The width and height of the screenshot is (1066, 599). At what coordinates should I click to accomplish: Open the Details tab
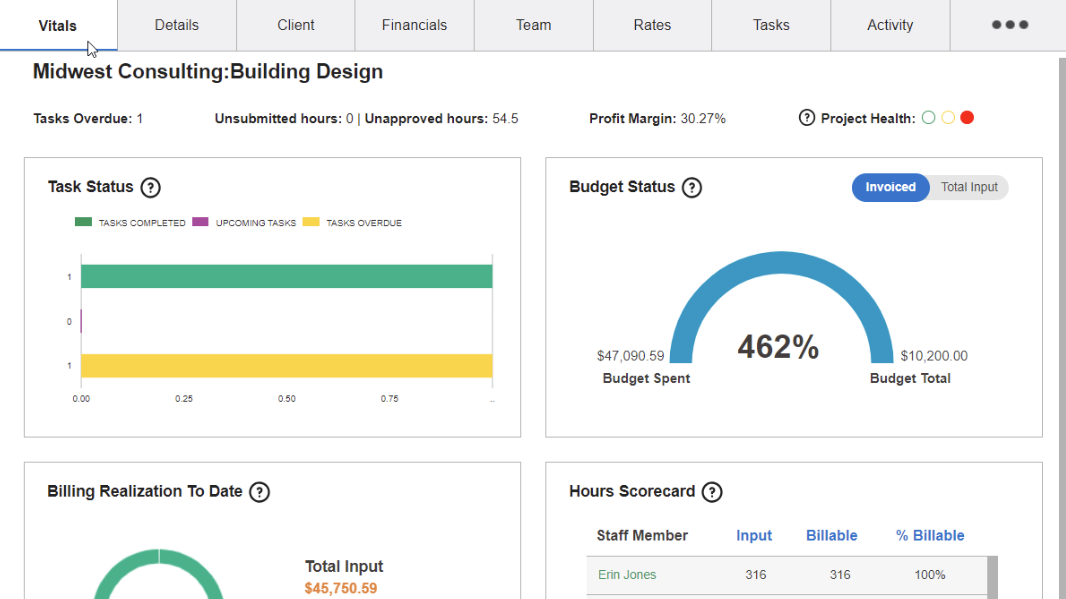tap(177, 25)
